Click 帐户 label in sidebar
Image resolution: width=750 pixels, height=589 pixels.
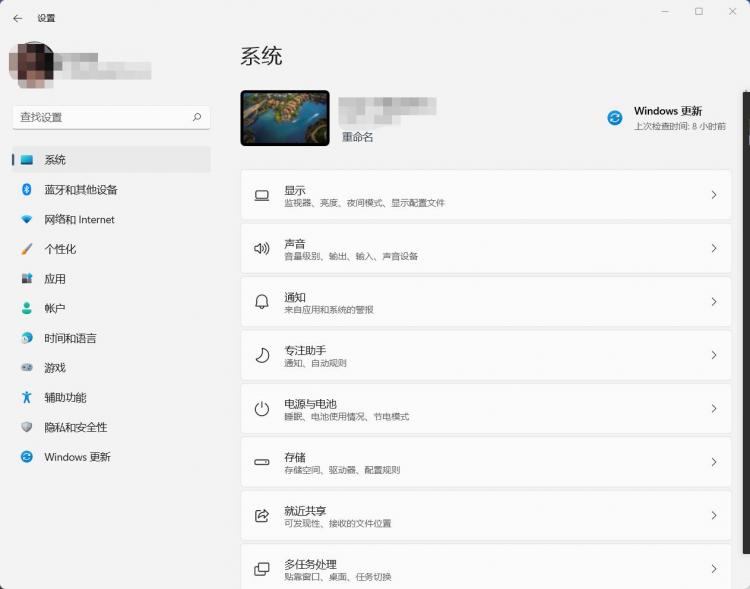[x=55, y=308]
